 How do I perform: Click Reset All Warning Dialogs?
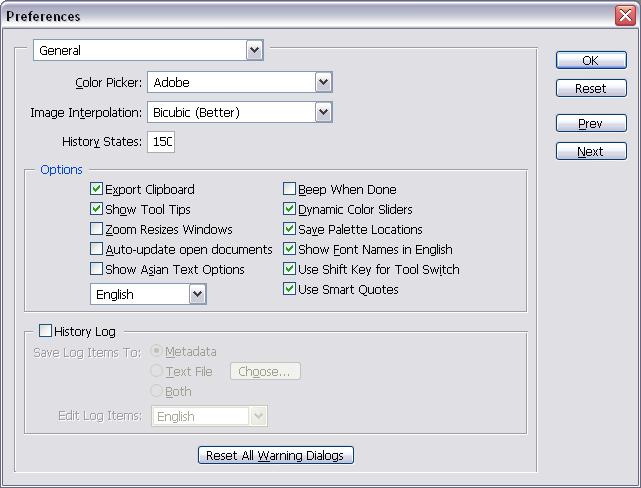click(275, 455)
